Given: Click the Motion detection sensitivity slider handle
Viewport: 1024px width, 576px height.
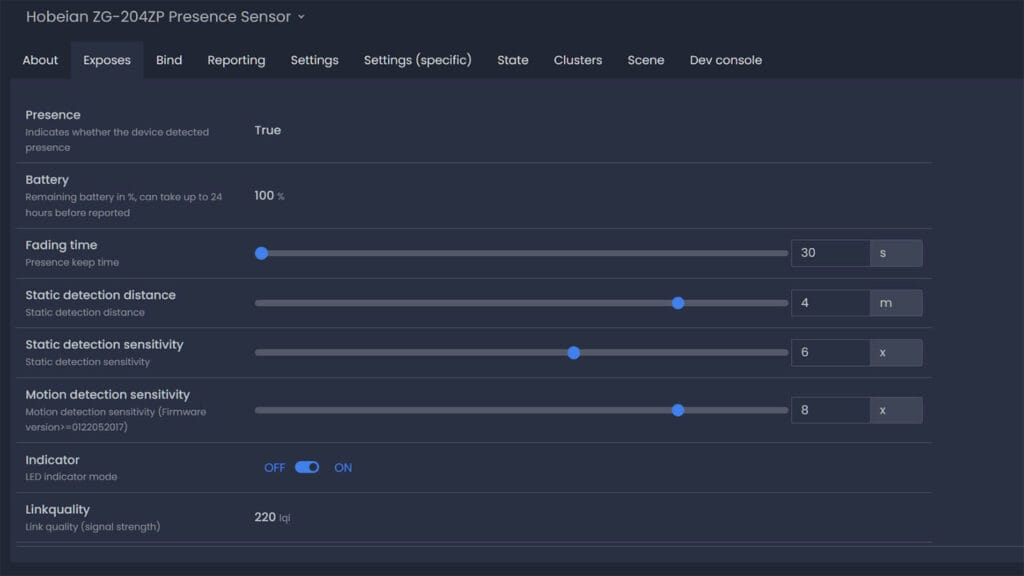Looking at the screenshot, I should [678, 409].
